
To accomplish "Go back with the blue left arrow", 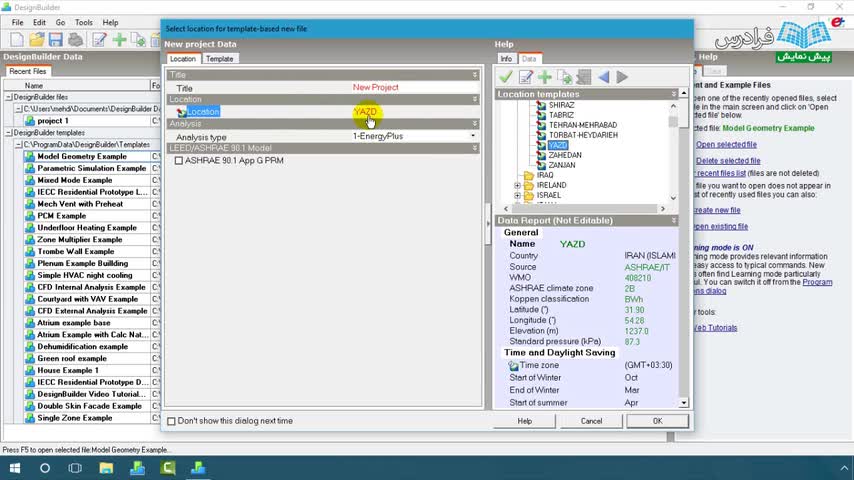I will point(603,77).
